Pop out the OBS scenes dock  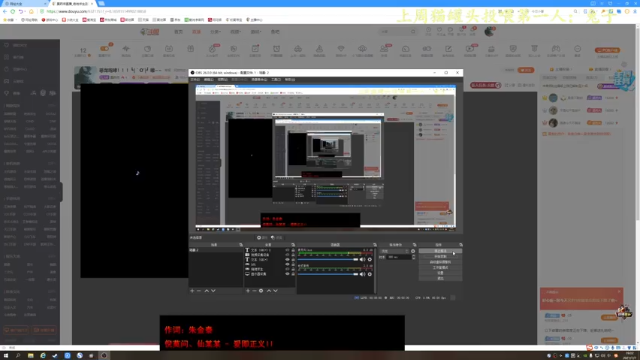[241, 244]
